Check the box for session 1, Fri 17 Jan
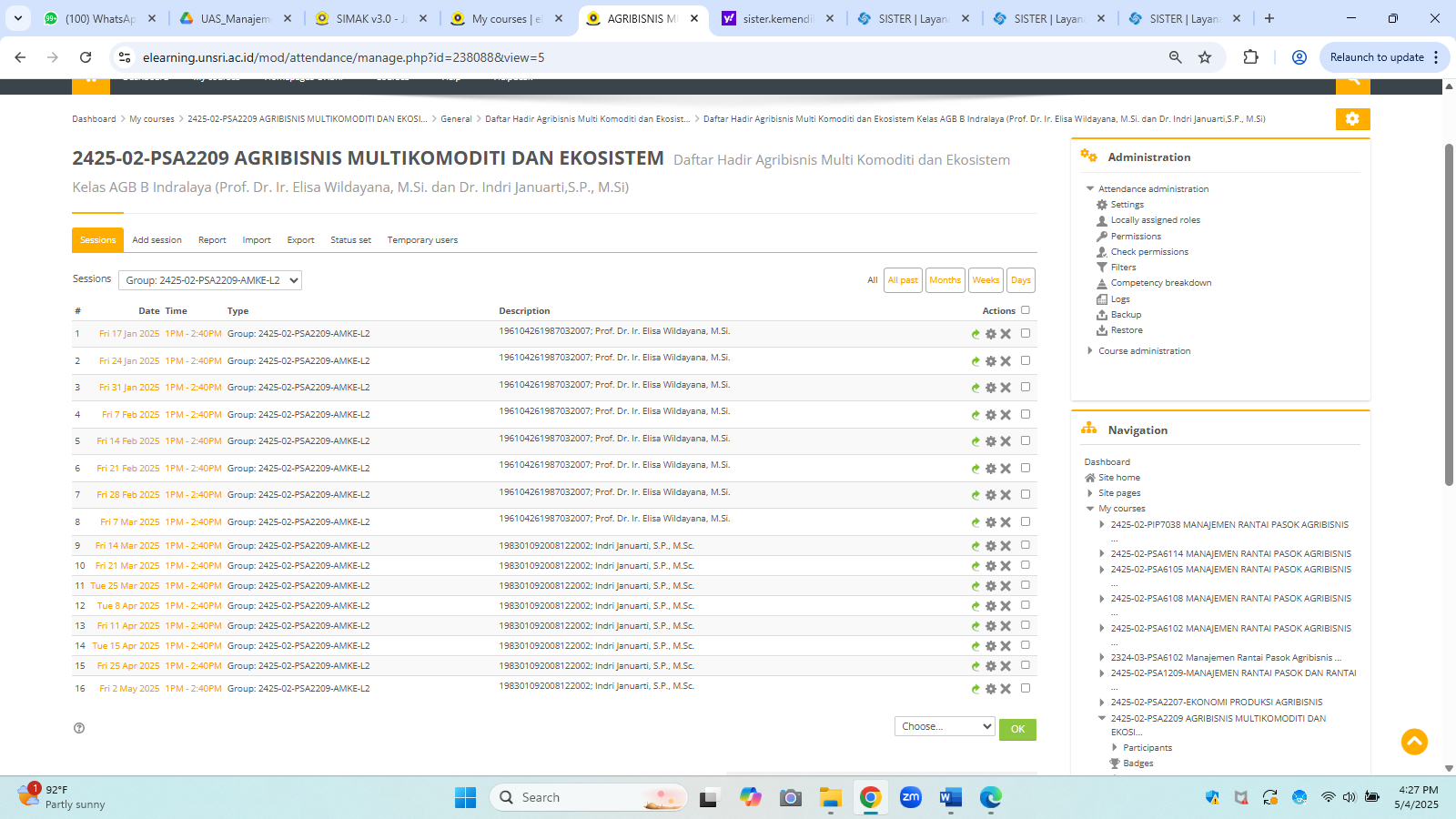The height and width of the screenshot is (819, 1456). tap(1026, 333)
